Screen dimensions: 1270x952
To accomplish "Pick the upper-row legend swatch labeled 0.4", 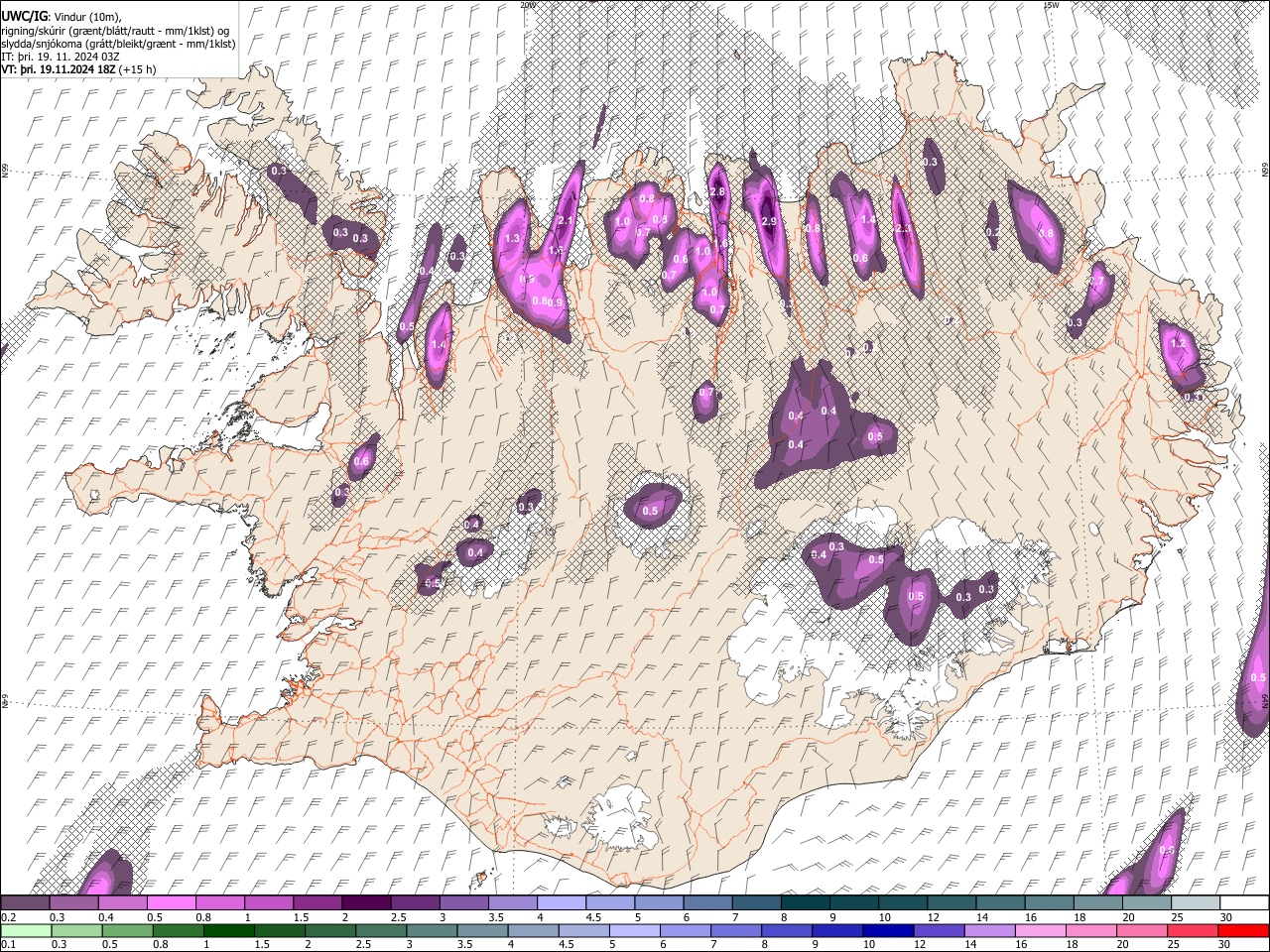I will point(122,903).
